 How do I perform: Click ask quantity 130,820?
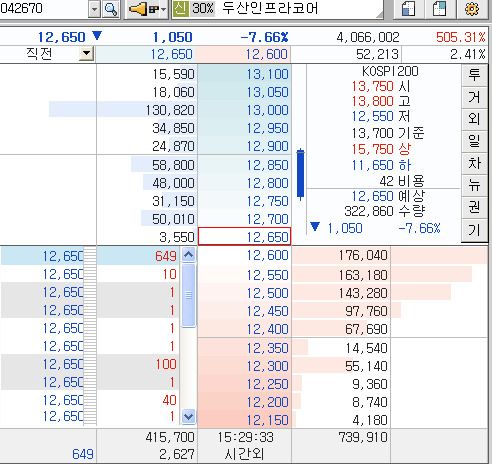click(x=170, y=110)
